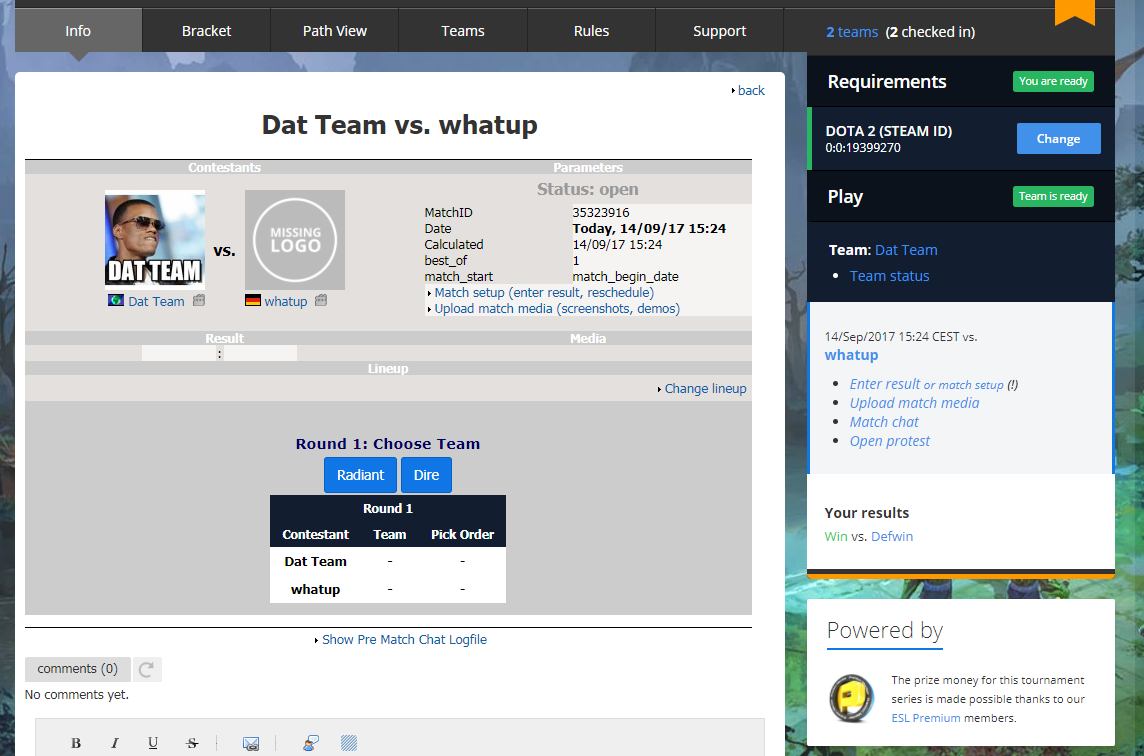The image size is (1144, 756).
Task: Open Dat Team link in Play panel
Action: [906, 250]
